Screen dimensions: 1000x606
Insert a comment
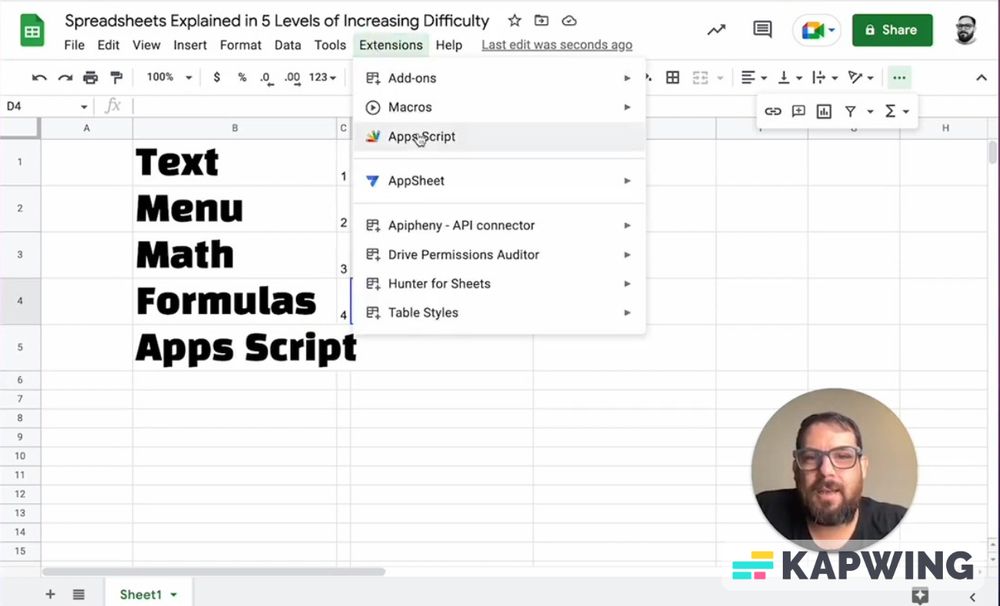point(799,111)
